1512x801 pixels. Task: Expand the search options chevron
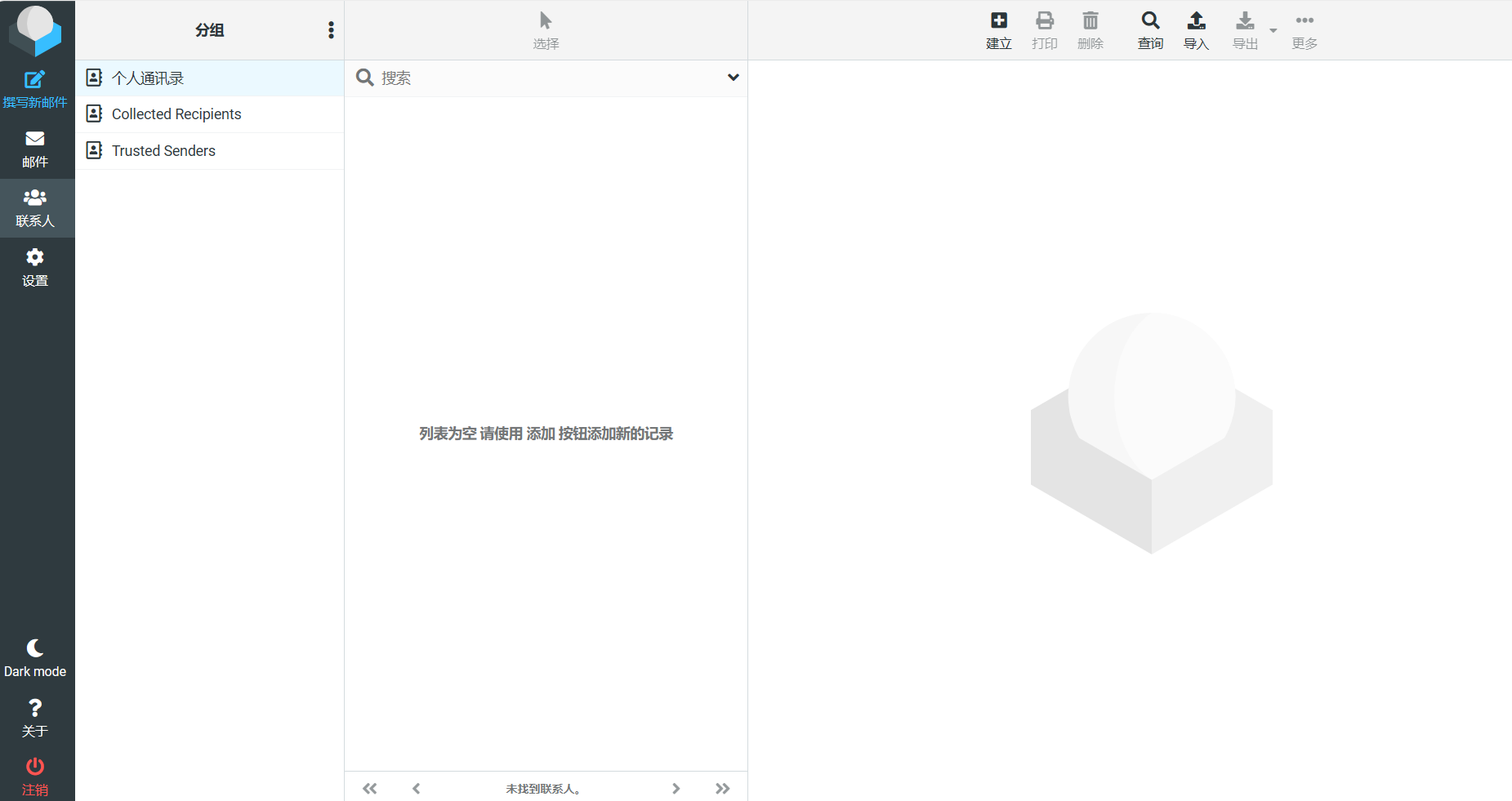pos(733,78)
